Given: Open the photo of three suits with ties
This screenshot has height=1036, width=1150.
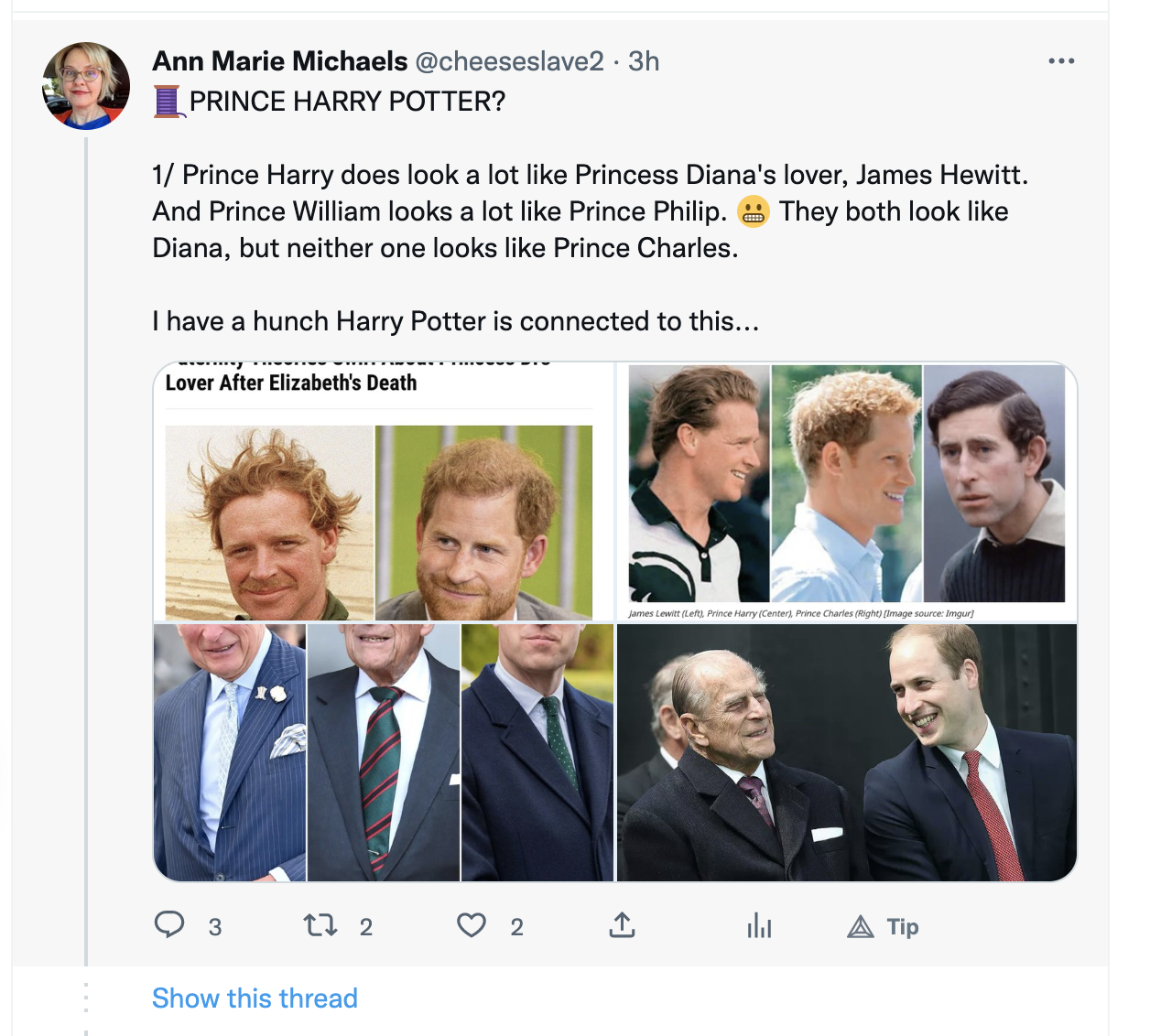Looking at the screenshot, I should point(384,752).
